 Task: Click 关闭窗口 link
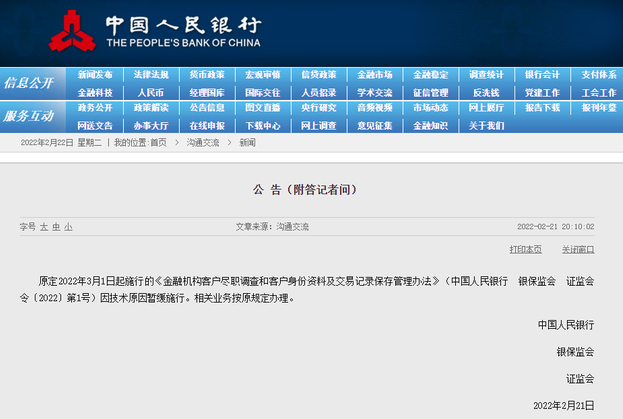point(578,249)
